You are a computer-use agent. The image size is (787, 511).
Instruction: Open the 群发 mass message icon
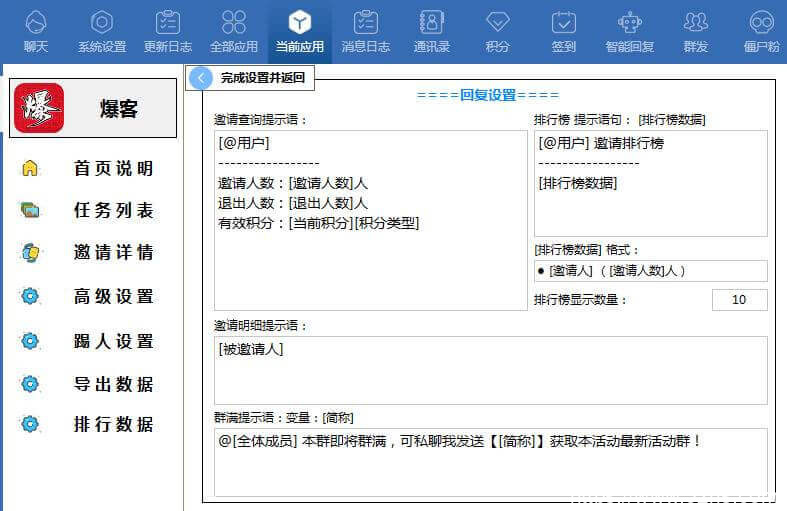click(696, 24)
